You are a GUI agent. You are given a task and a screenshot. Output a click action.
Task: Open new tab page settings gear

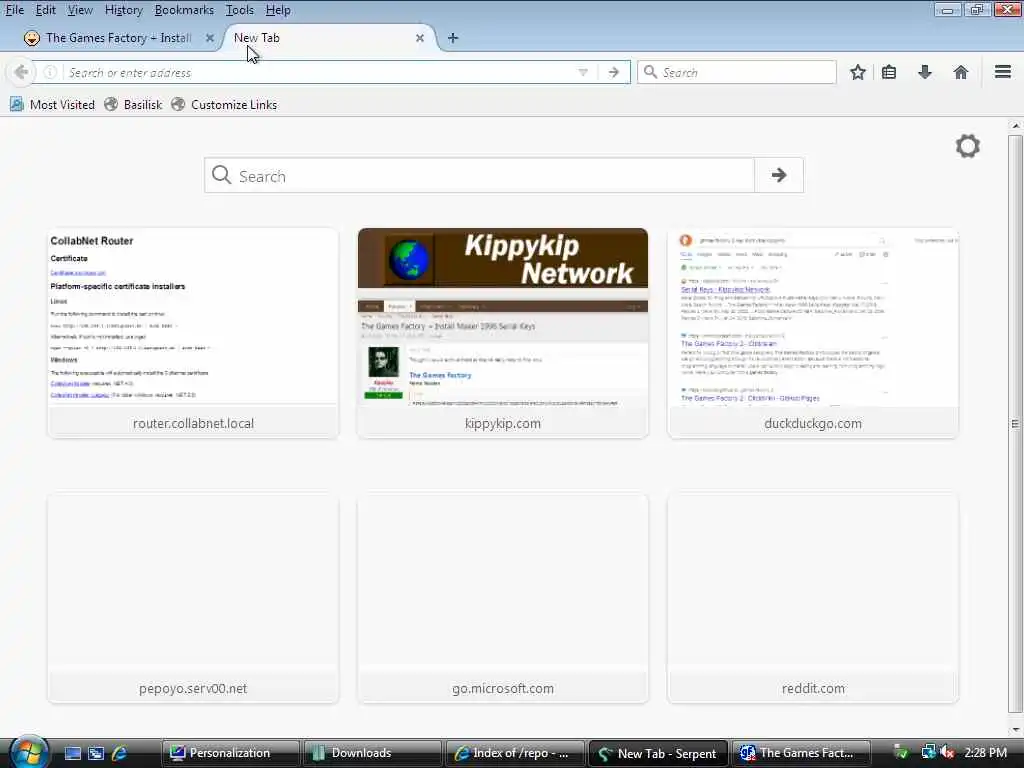pos(968,146)
